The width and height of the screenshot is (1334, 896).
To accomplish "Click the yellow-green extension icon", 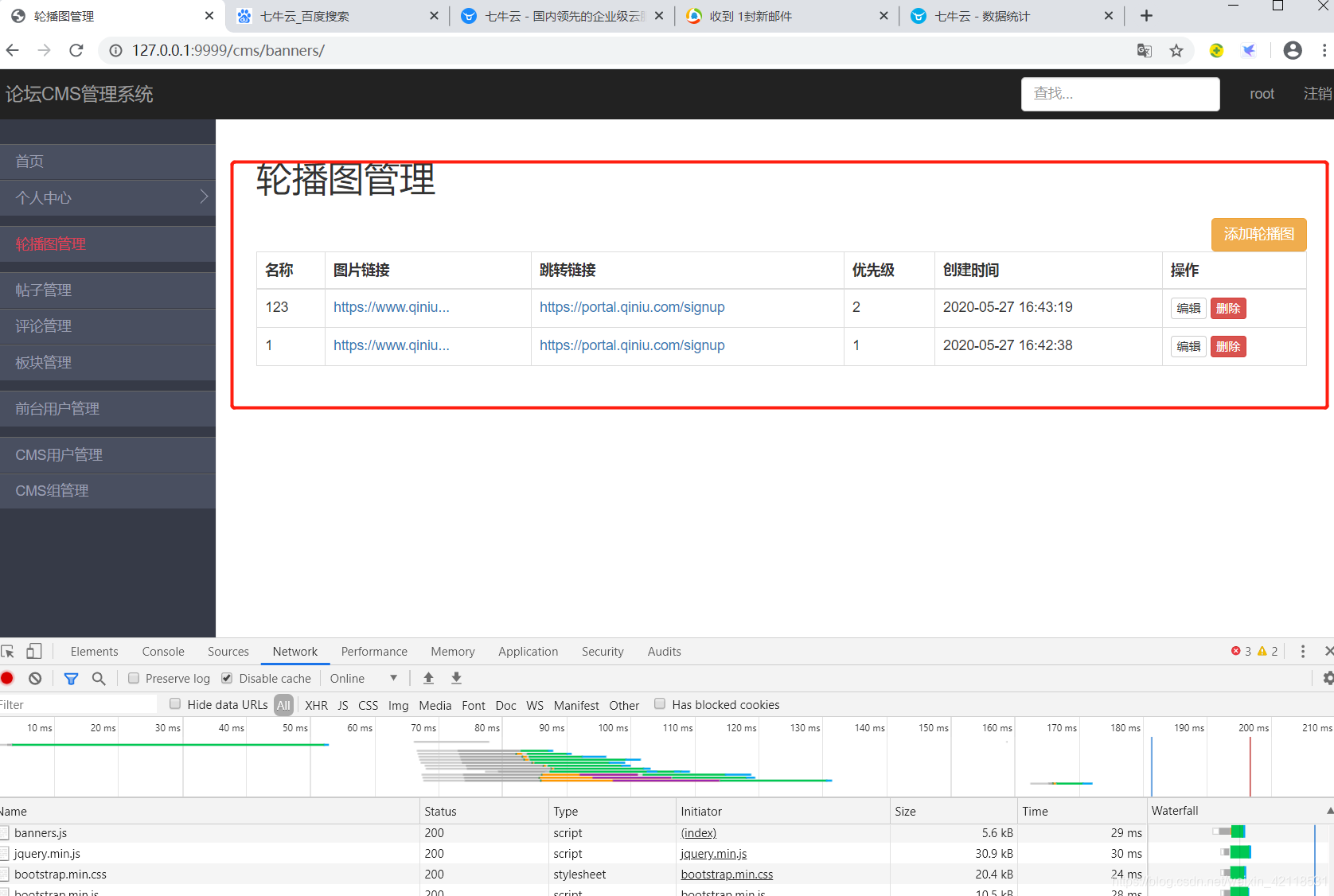I will (1216, 50).
